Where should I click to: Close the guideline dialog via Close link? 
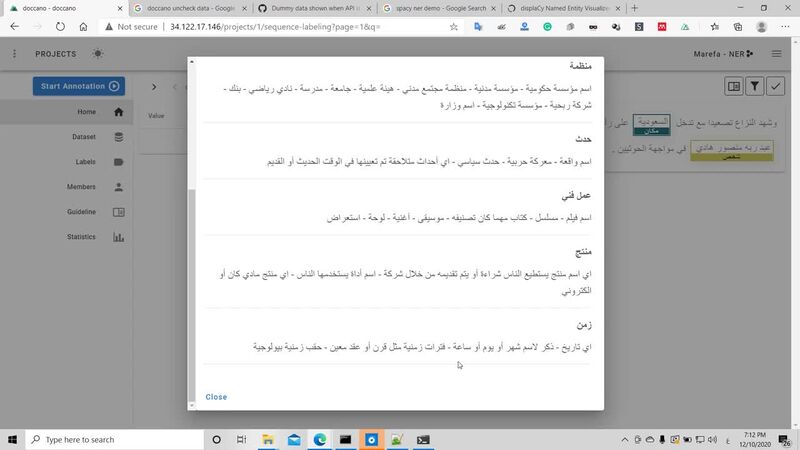[216, 397]
